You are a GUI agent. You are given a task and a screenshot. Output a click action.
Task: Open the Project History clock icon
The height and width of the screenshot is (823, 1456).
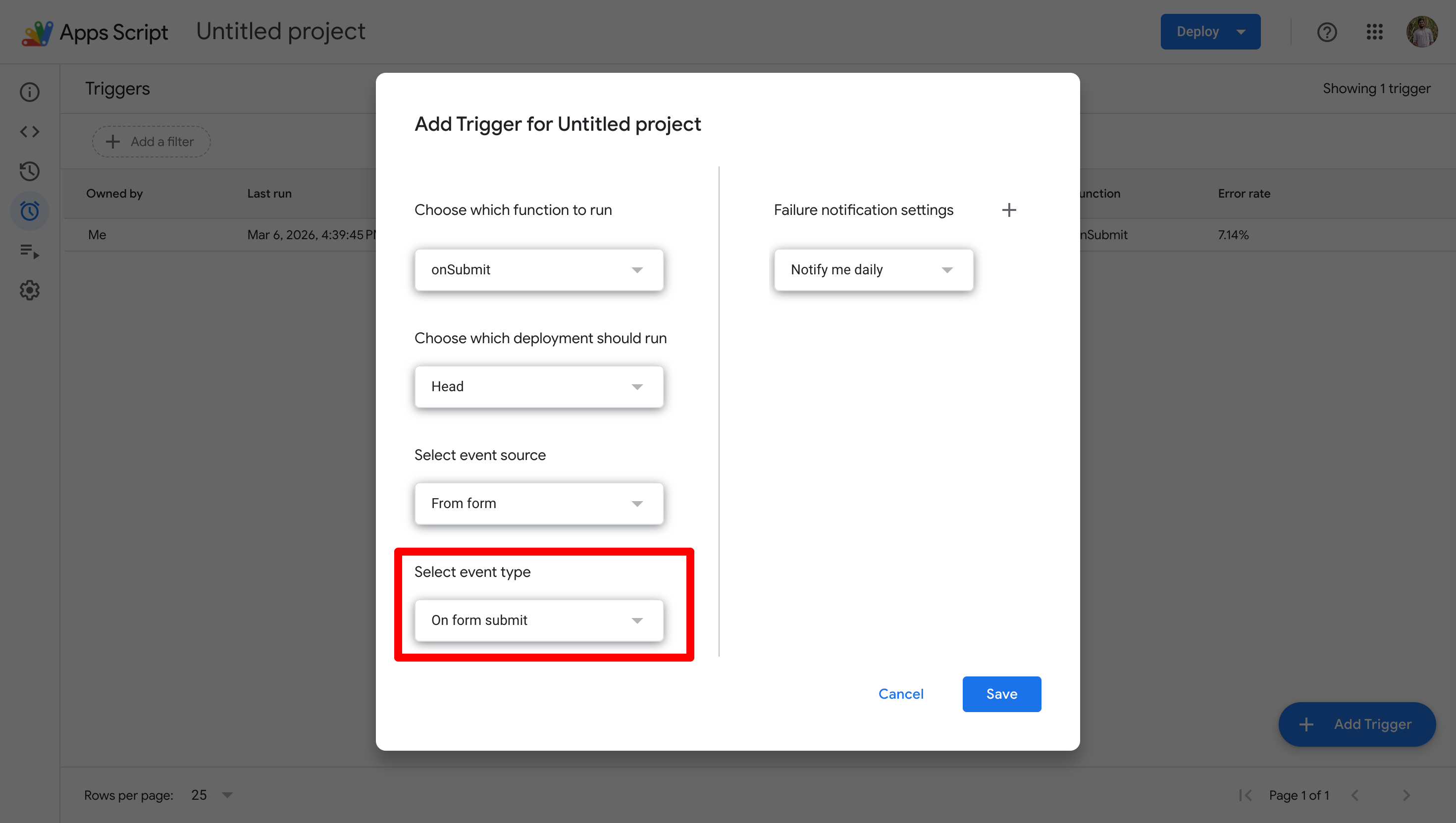coord(29,171)
